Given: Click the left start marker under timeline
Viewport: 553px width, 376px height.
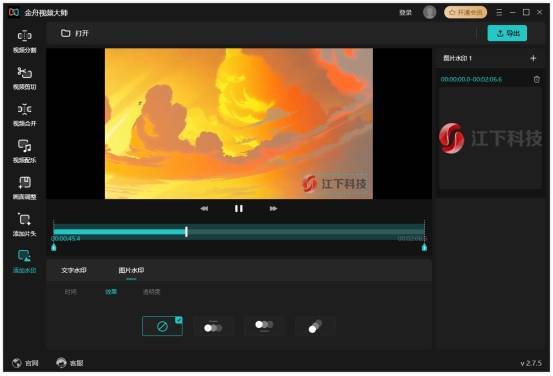Looking at the screenshot, I should [54, 247].
